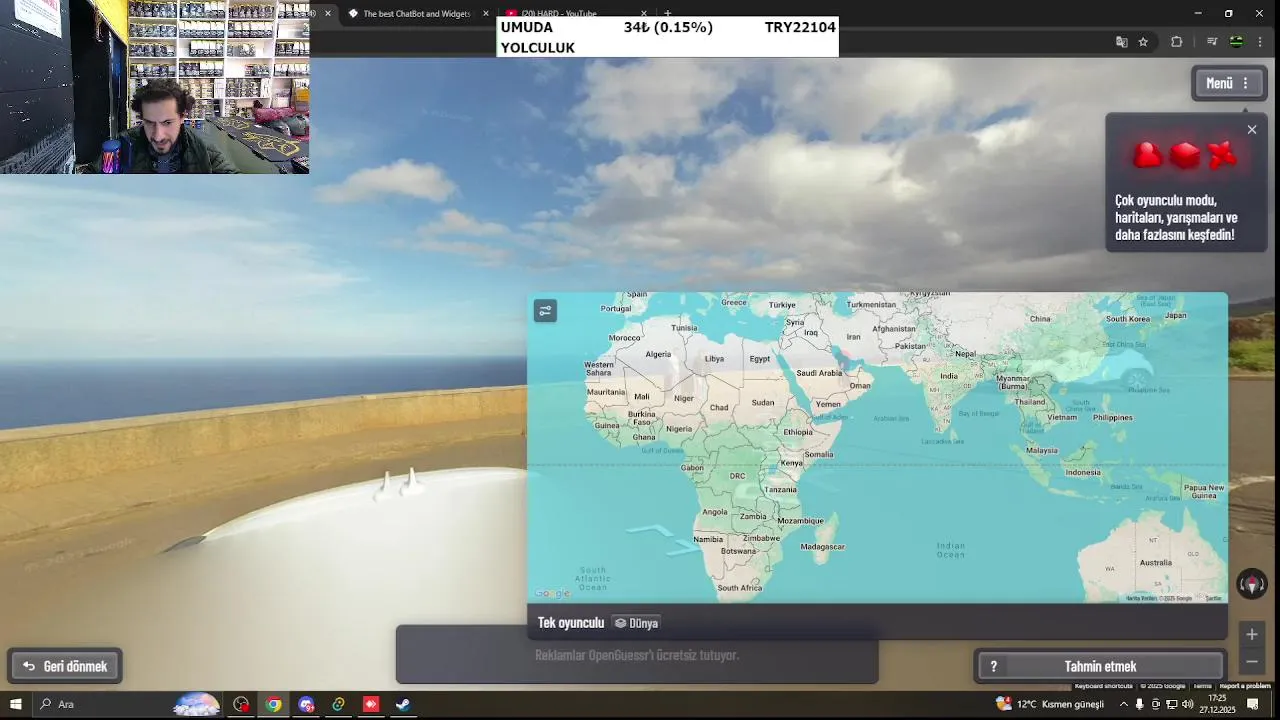The width and height of the screenshot is (1280, 720).
Task: Open the notification center icon
Action: (x=1253, y=704)
